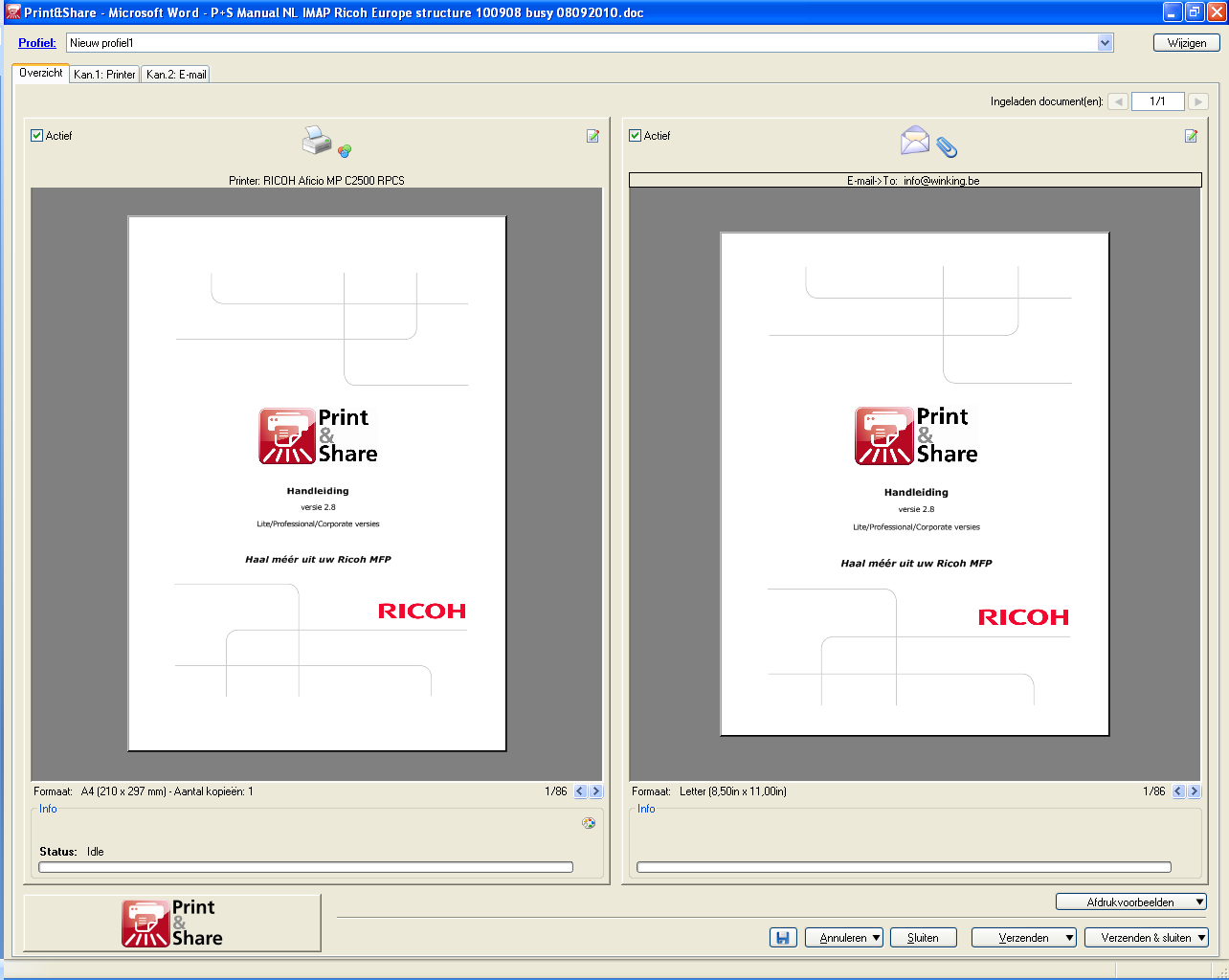Screen dimensions: 1229x980
Task: Click the Ingeladen document(en) label
Action: [1047, 101]
